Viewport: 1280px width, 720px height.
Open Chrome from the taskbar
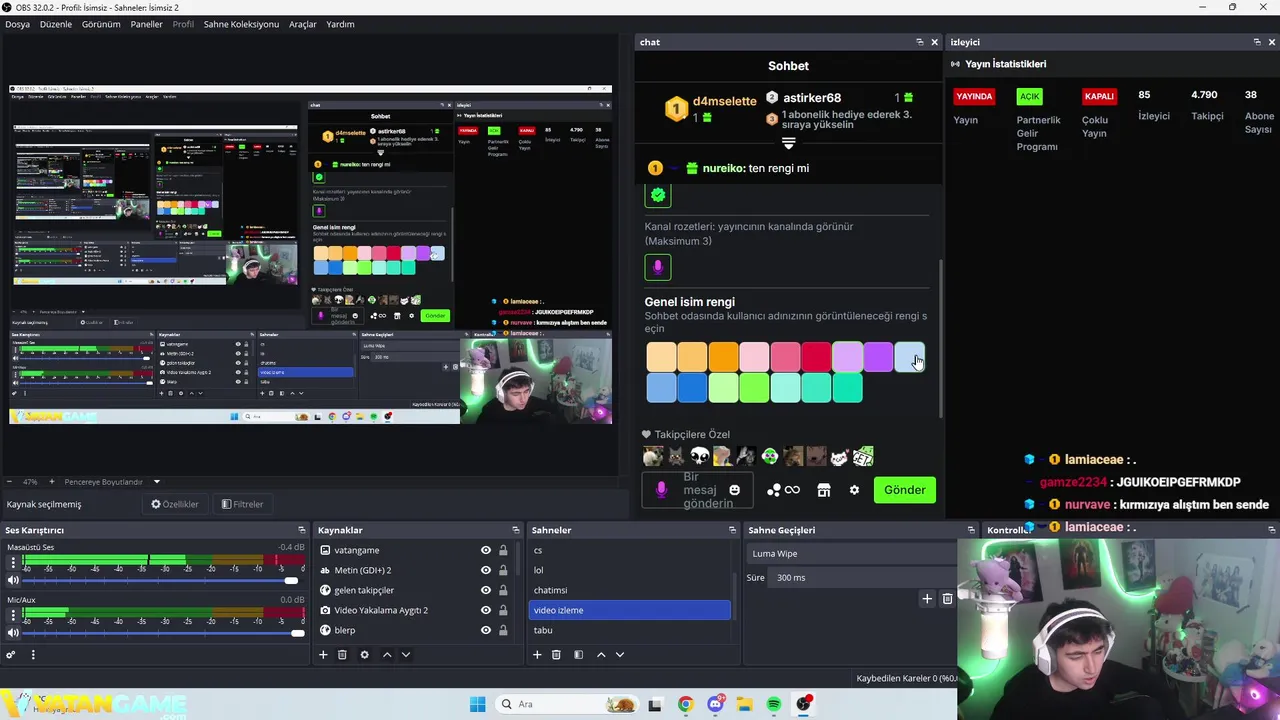(x=685, y=704)
